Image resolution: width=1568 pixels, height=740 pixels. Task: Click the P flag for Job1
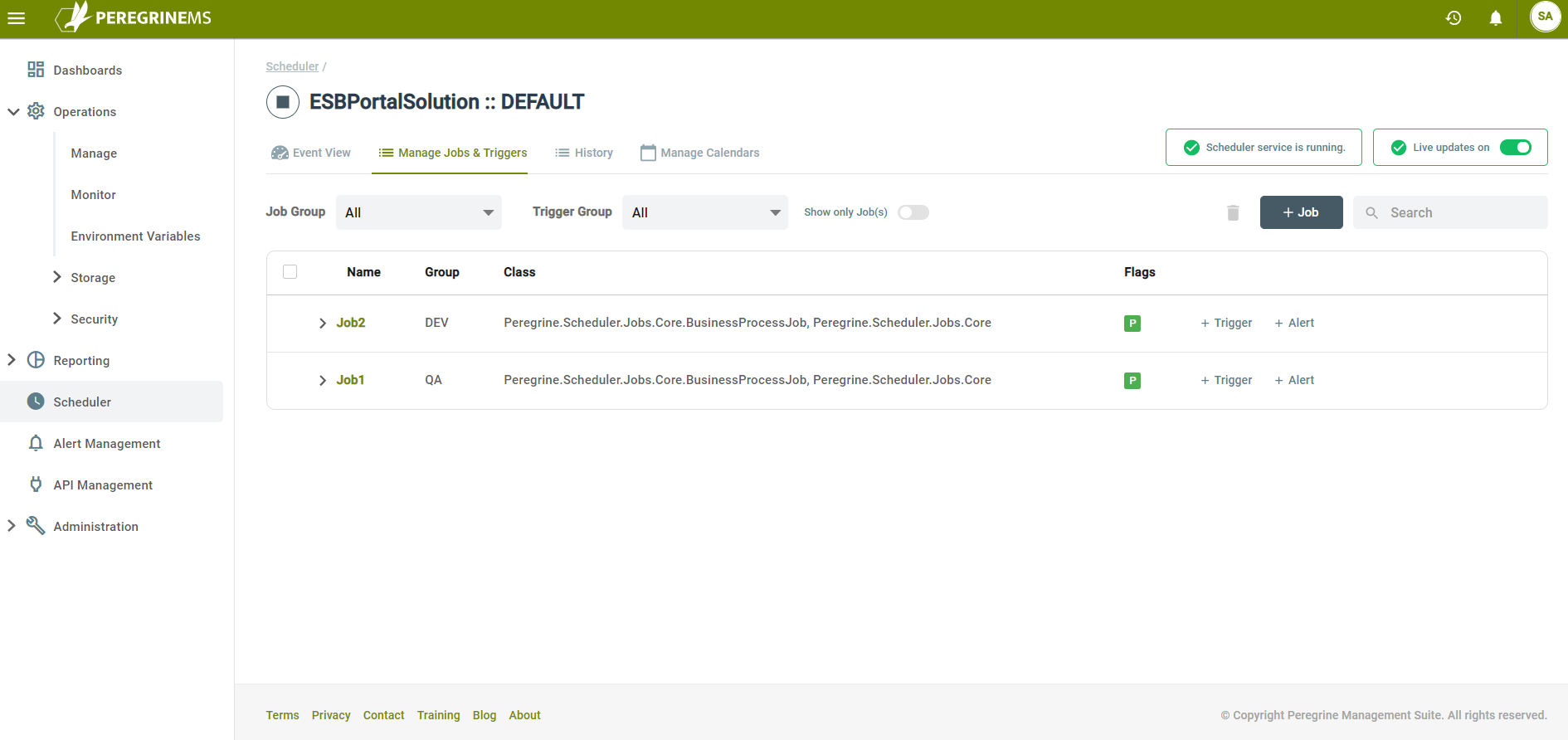[x=1132, y=381]
